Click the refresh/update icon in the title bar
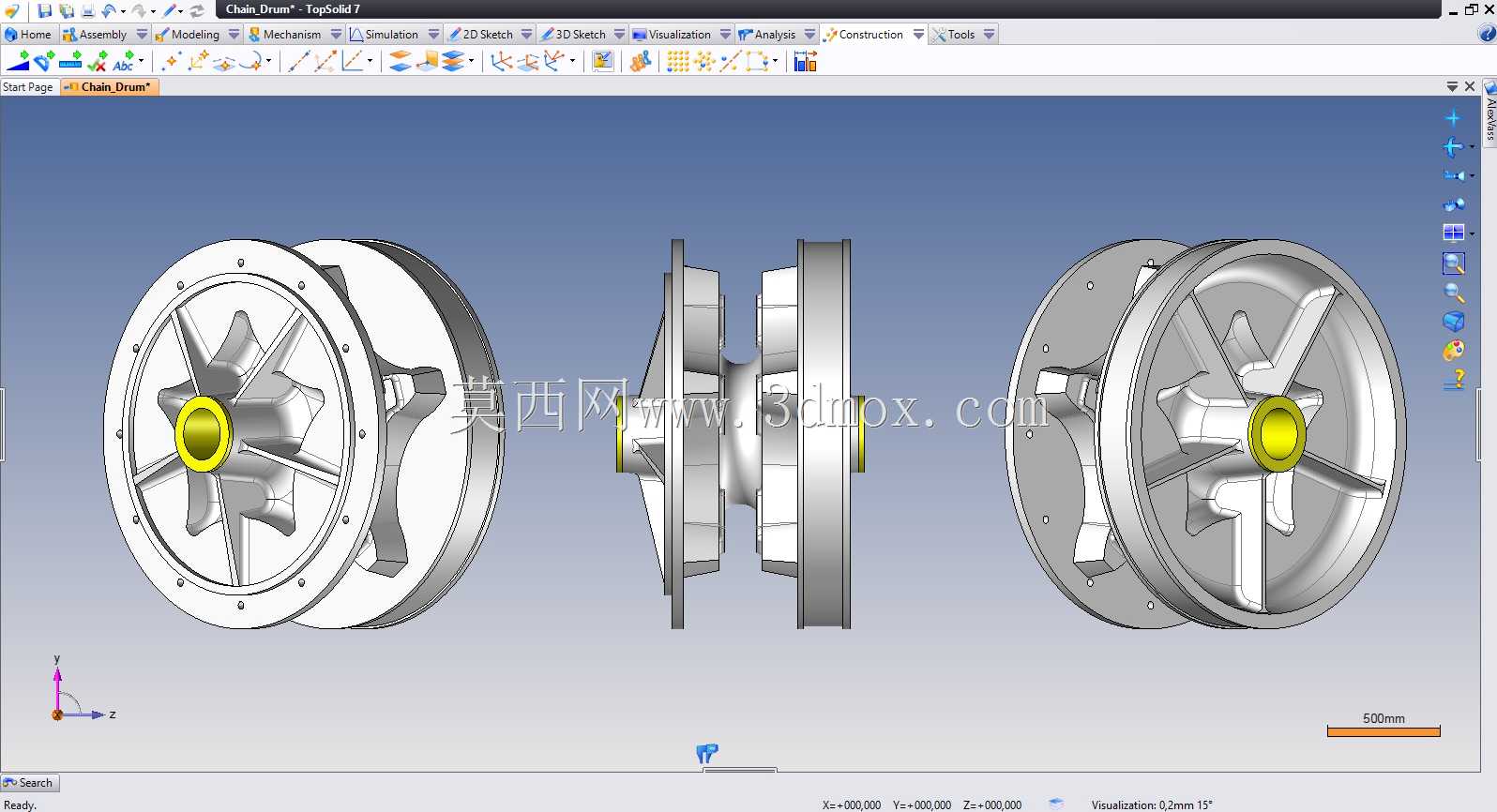 197,10
